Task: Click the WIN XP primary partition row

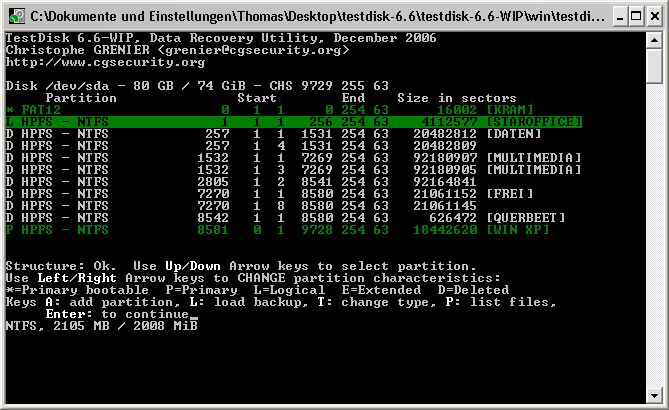Action: [x=277, y=230]
